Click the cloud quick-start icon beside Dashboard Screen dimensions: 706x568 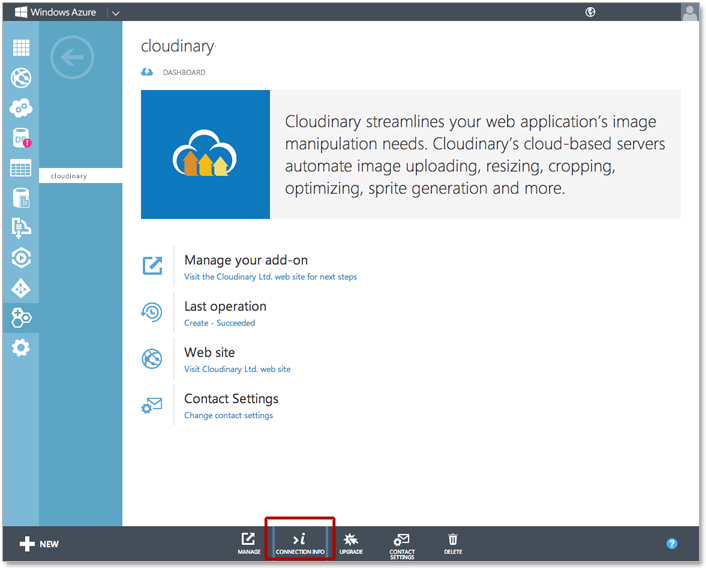147,72
